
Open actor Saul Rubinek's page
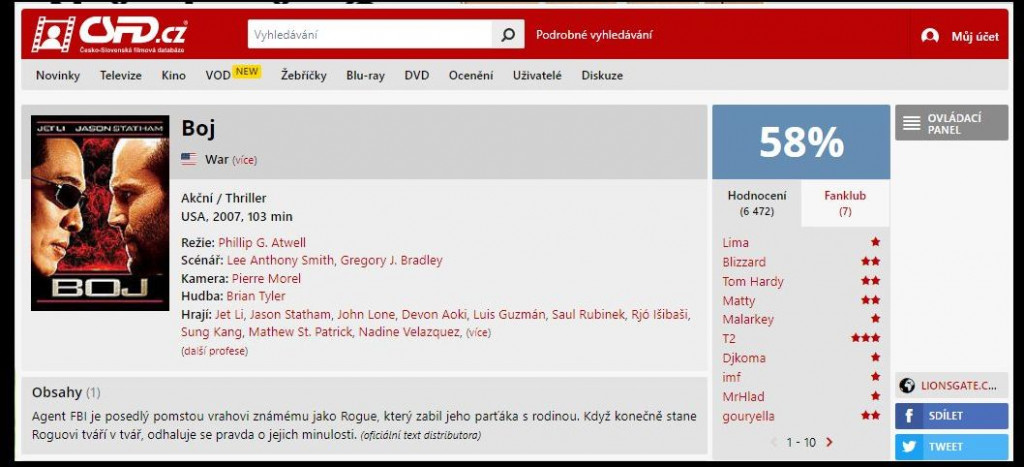pos(587,314)
